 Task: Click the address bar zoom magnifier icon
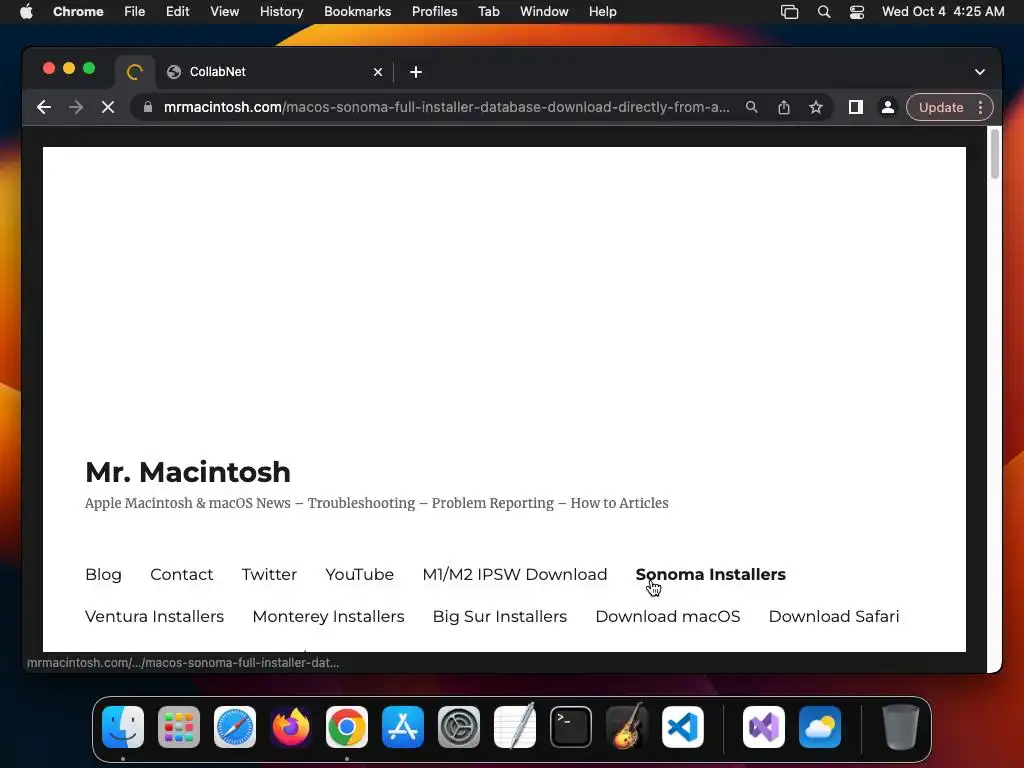752,107
